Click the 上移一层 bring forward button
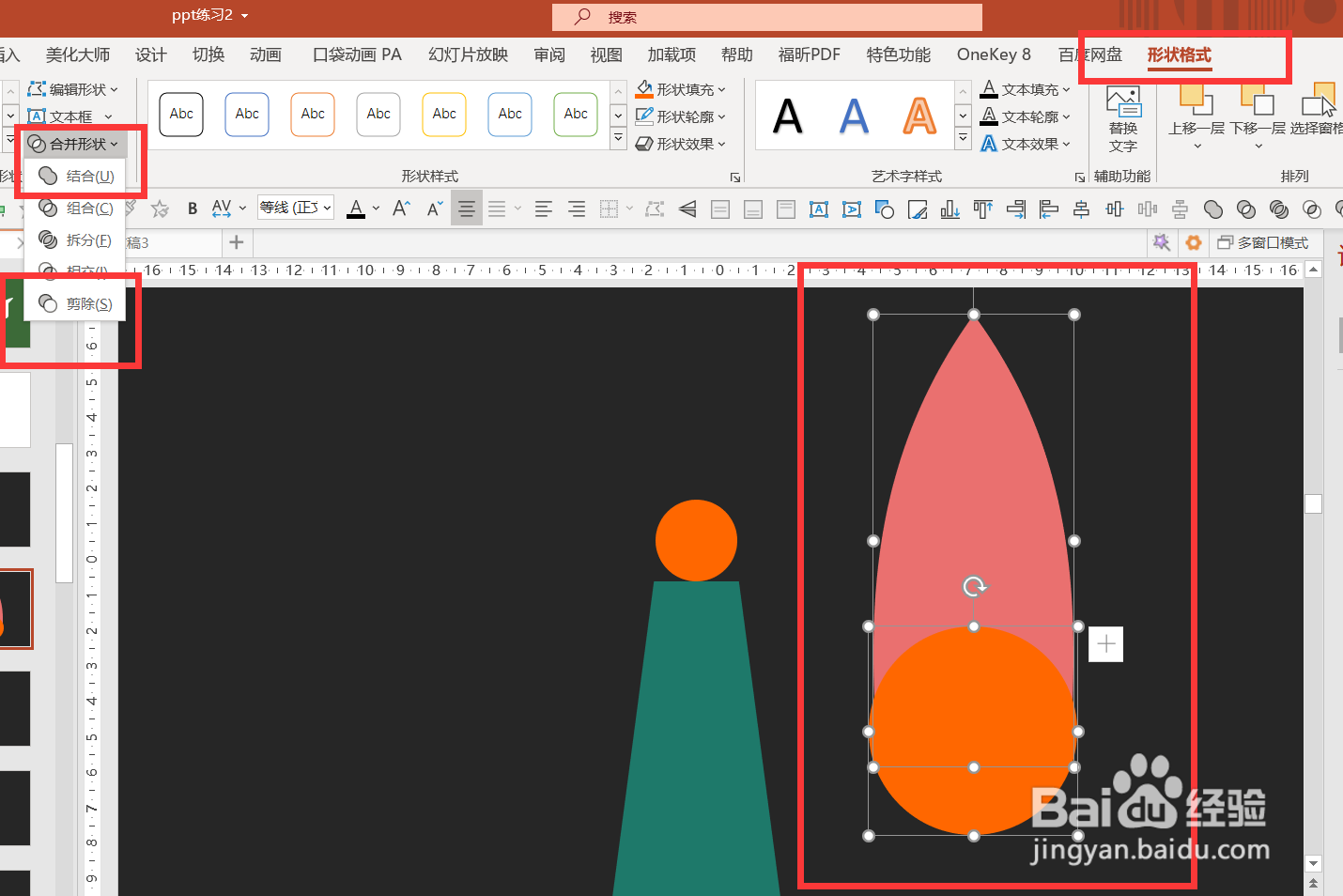 point(1196,117)
